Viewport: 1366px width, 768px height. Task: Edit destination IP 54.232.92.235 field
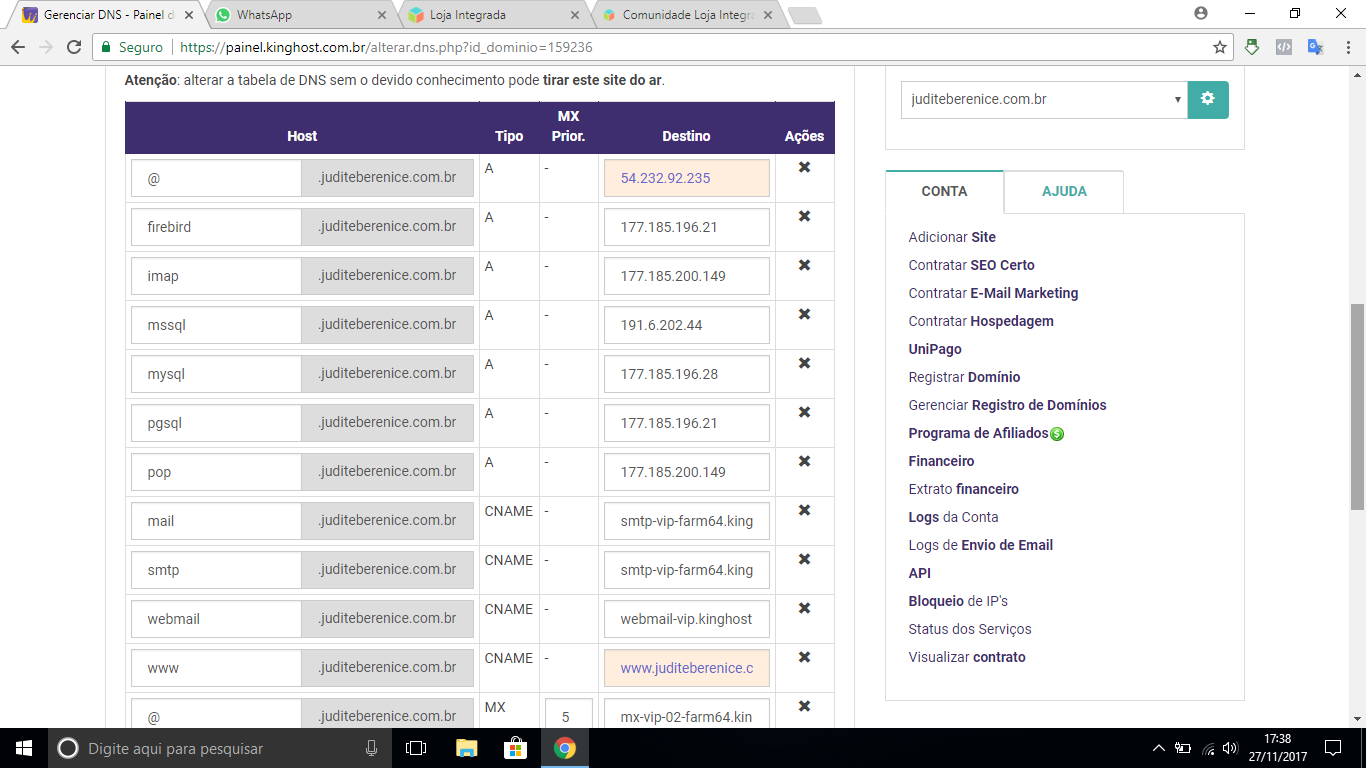coord(687,178)
